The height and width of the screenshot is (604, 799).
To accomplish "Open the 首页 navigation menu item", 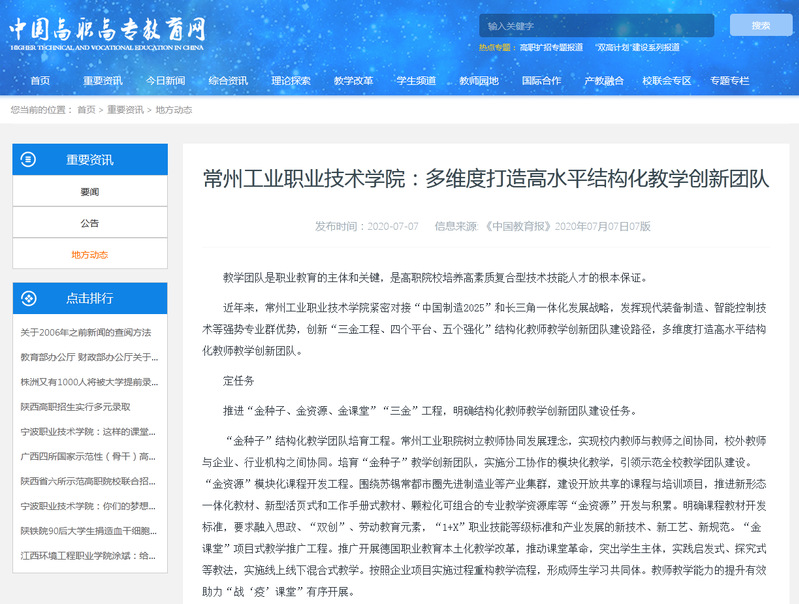I will [x=40, y=81].
